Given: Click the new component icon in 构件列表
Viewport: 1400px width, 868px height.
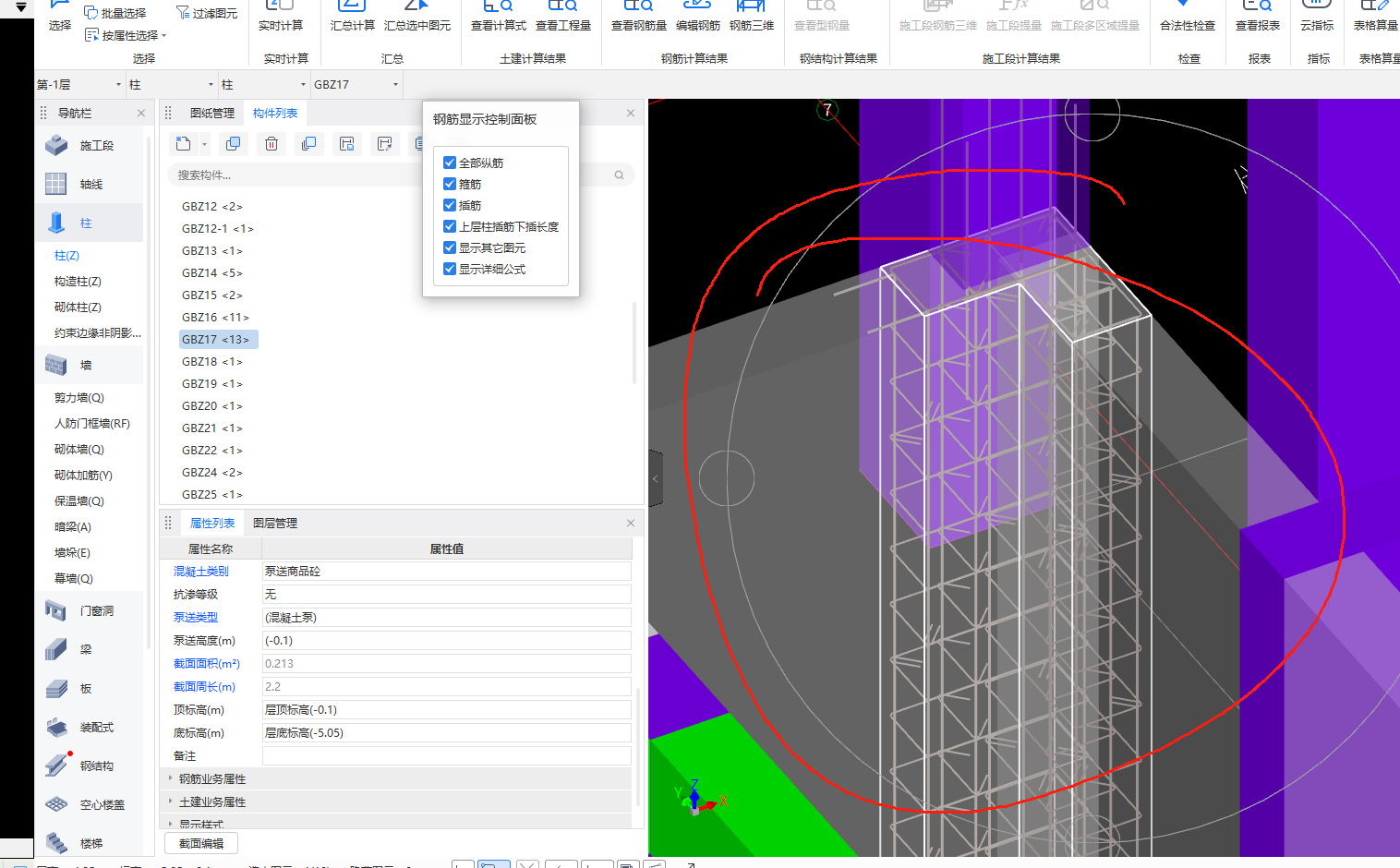Looking at the screenshot, I should 183,143.
